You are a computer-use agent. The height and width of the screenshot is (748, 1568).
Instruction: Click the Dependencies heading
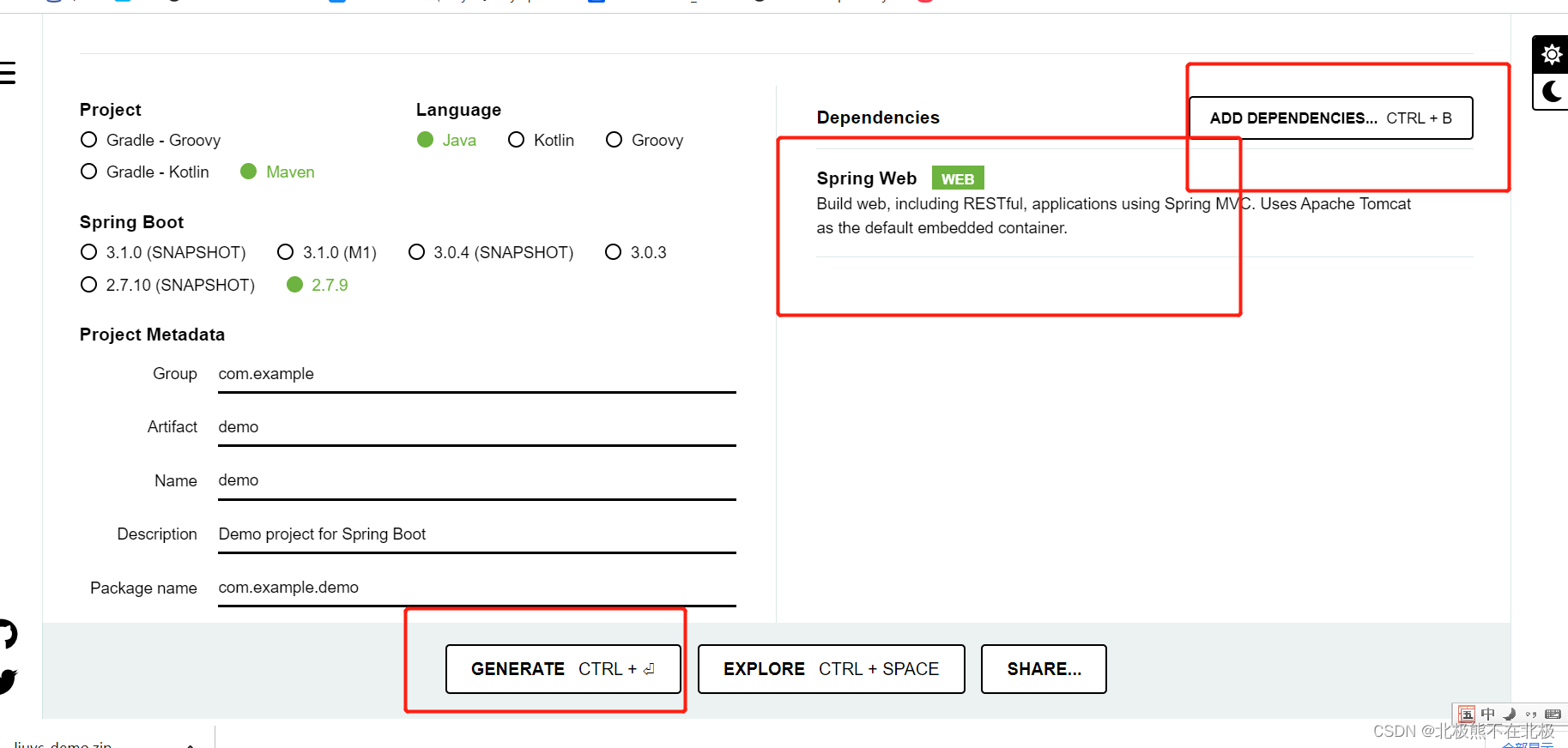point(878,118)
